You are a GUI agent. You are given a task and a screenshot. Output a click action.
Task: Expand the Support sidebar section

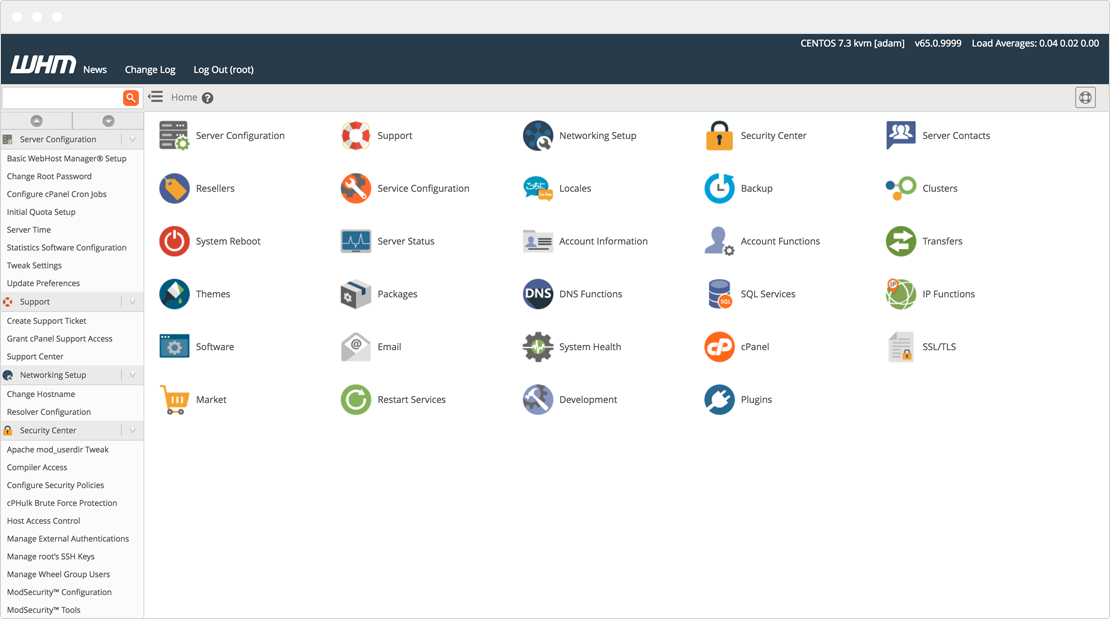[134, 301]
